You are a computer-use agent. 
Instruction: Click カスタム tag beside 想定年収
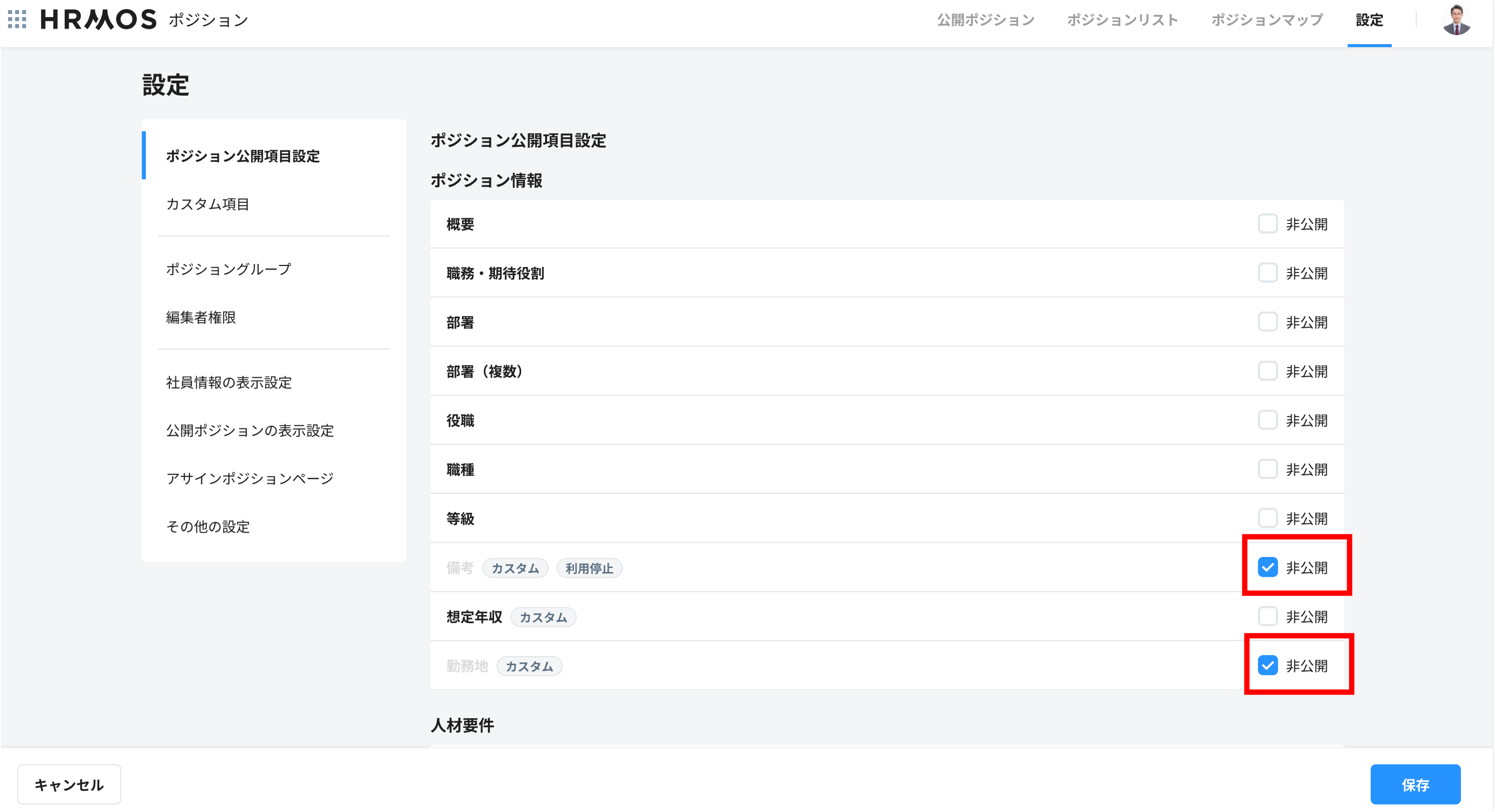[543, 618]
